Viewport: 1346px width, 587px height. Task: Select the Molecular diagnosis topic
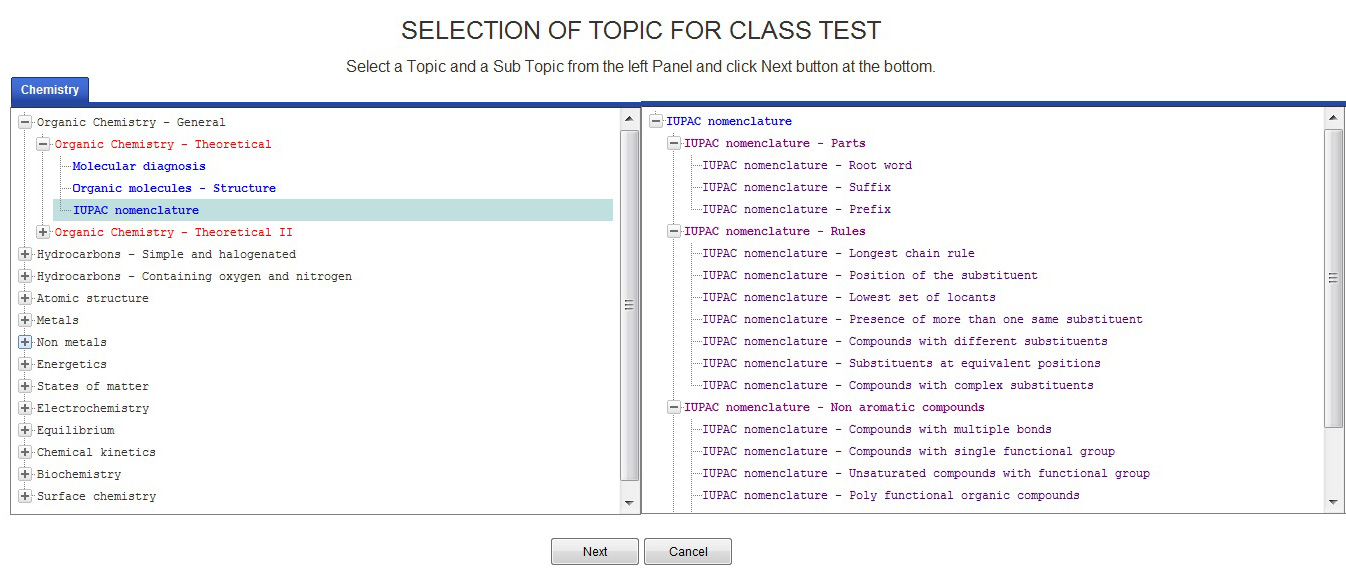[139, 166]
